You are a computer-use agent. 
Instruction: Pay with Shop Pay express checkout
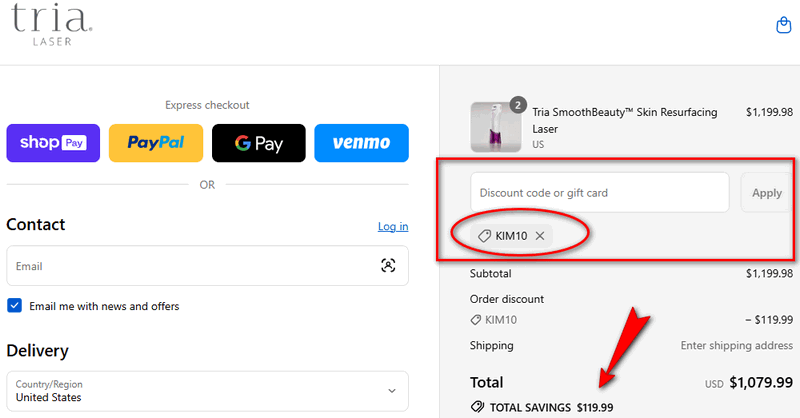click(x=53, y=143)
